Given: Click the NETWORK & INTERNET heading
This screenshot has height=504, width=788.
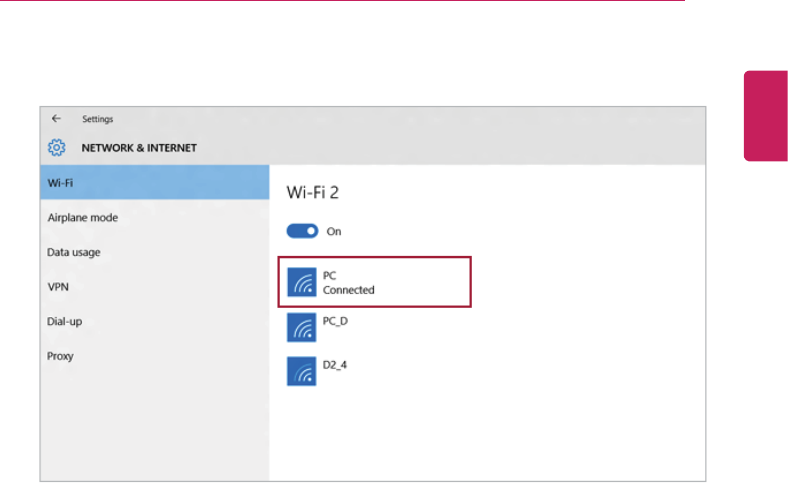Looking at the screenshot, I should tap(139, 148).
